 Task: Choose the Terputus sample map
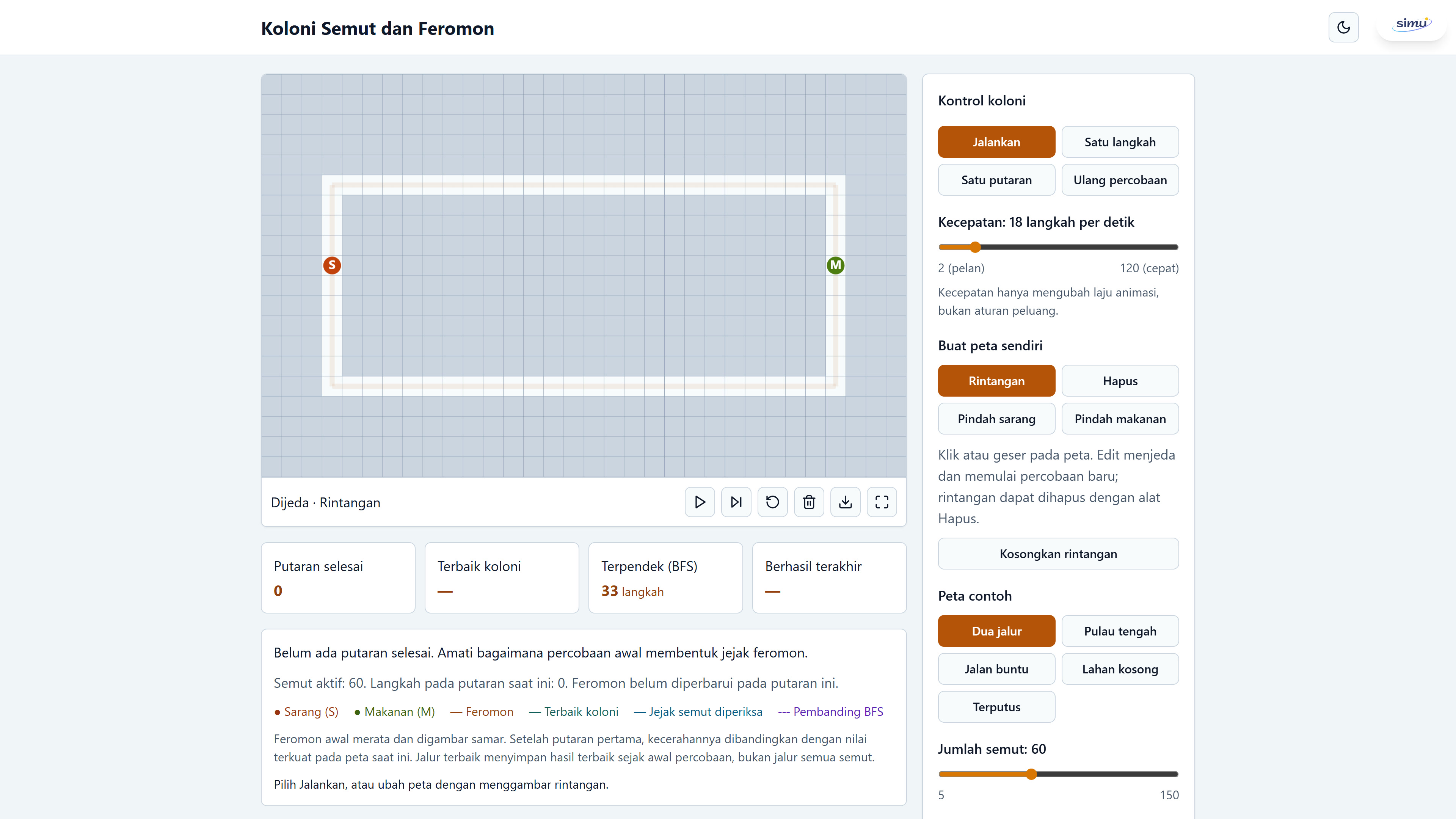(x=996, y=707)
